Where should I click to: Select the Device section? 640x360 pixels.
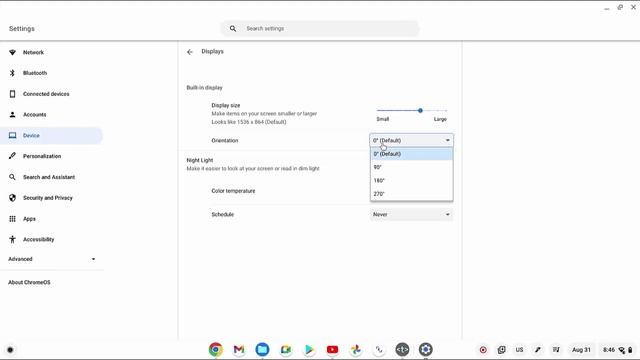51,136
